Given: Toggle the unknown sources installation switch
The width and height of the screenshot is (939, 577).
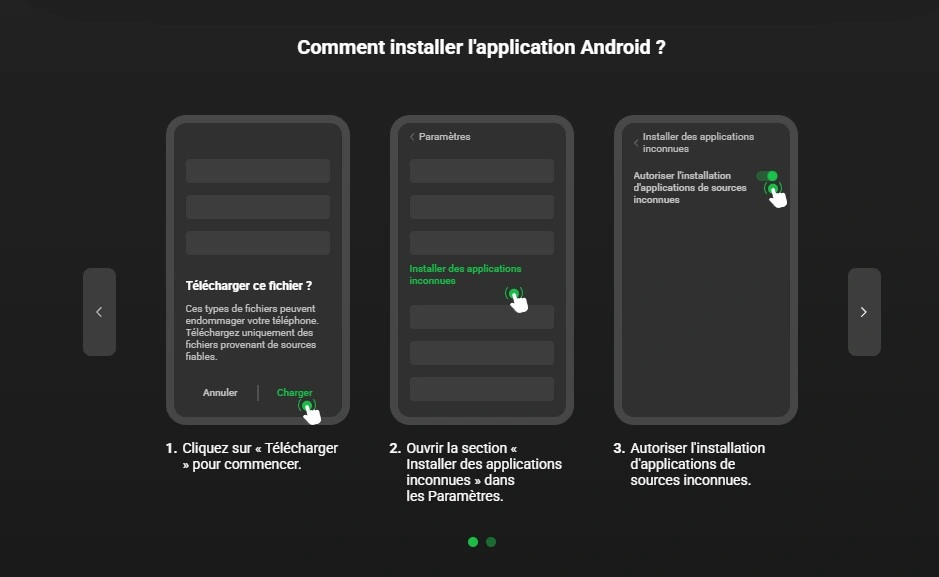Looking at the screenshot, I should click(767, 176).
